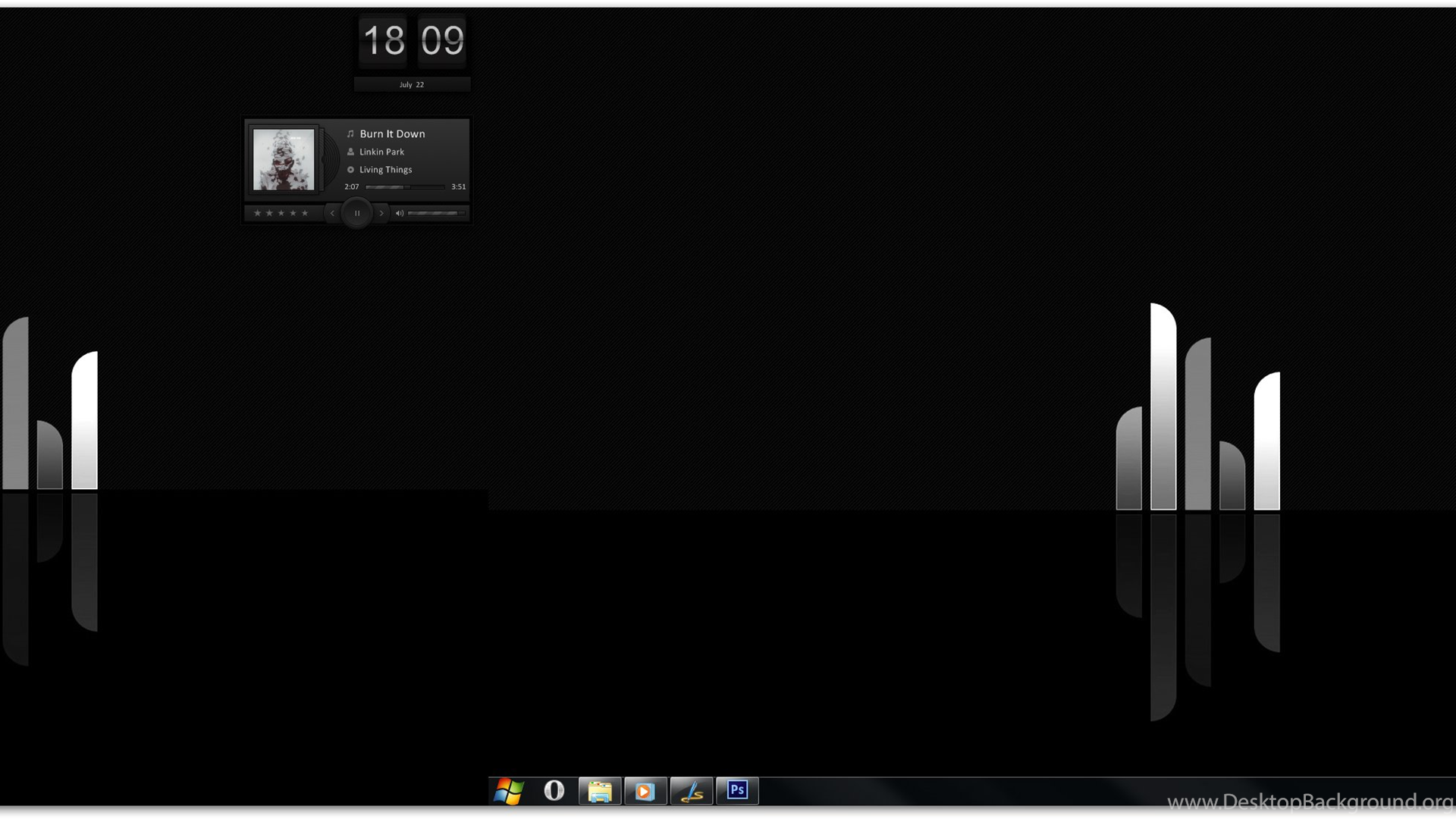
Task: Launch Opera browser from taskbar
Action: (554, 791)
